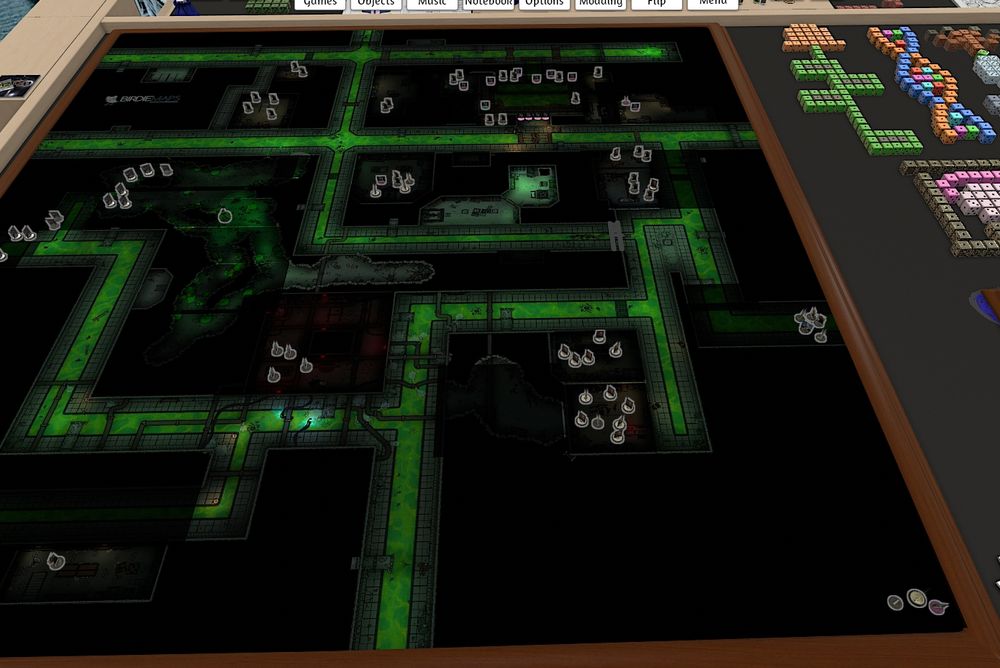Select the silver coin token beside the gold one

895,601
